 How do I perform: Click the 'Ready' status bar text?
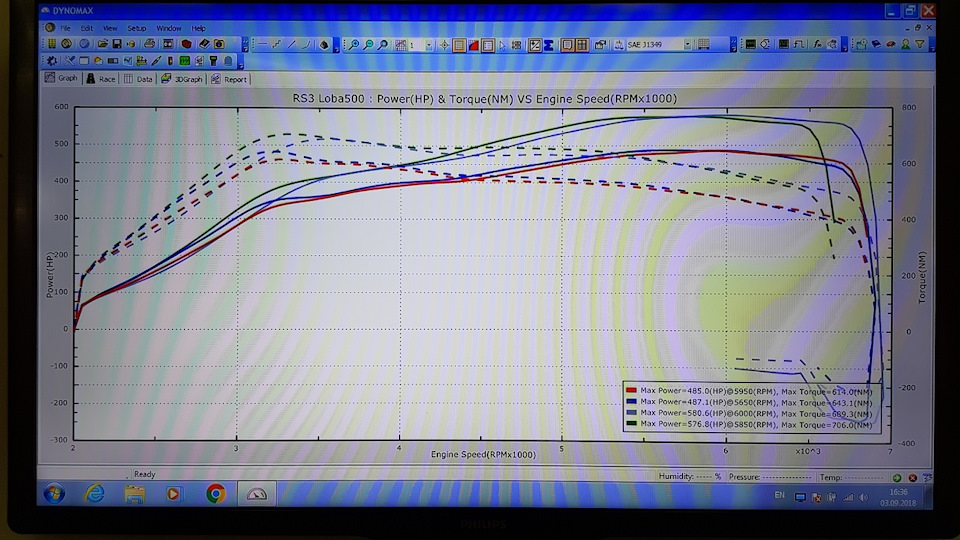(144, 474)
